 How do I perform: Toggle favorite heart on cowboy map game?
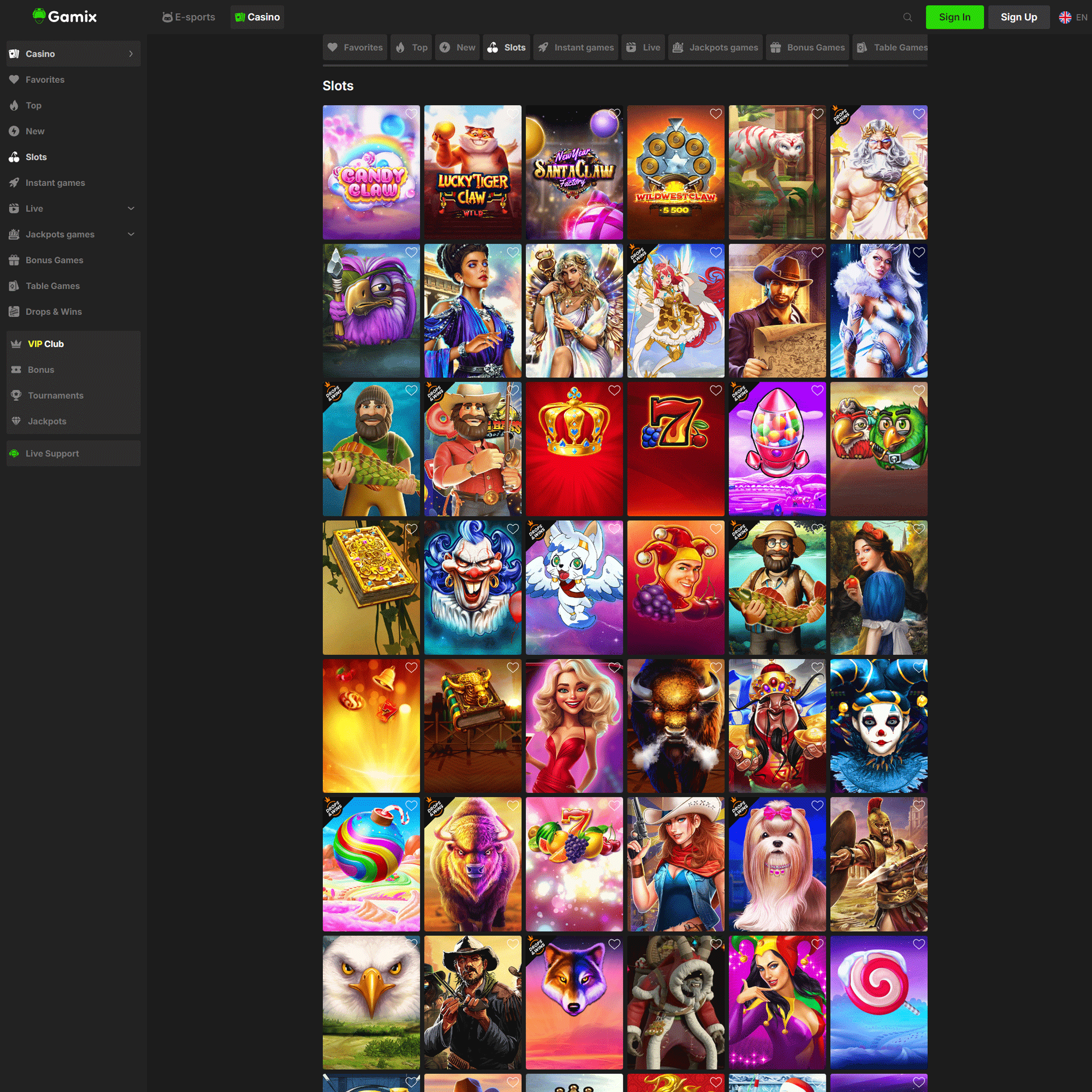pyautogui.click(x=817, y=252)
